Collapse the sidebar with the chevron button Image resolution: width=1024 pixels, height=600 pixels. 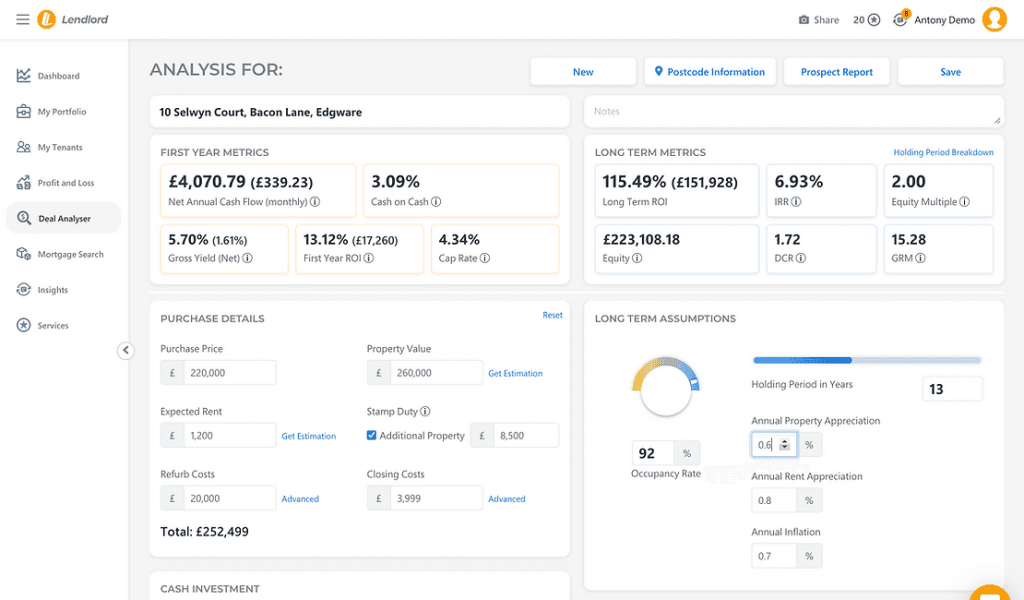pos(125,351)
